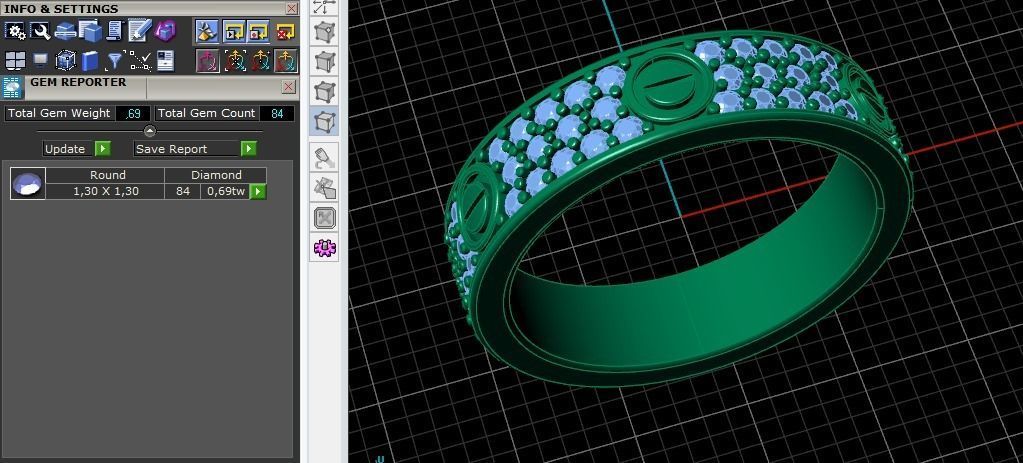Click the green arrow next to Save Report
Viewport: 1023px width, 463px height.
tap(249, 149)
